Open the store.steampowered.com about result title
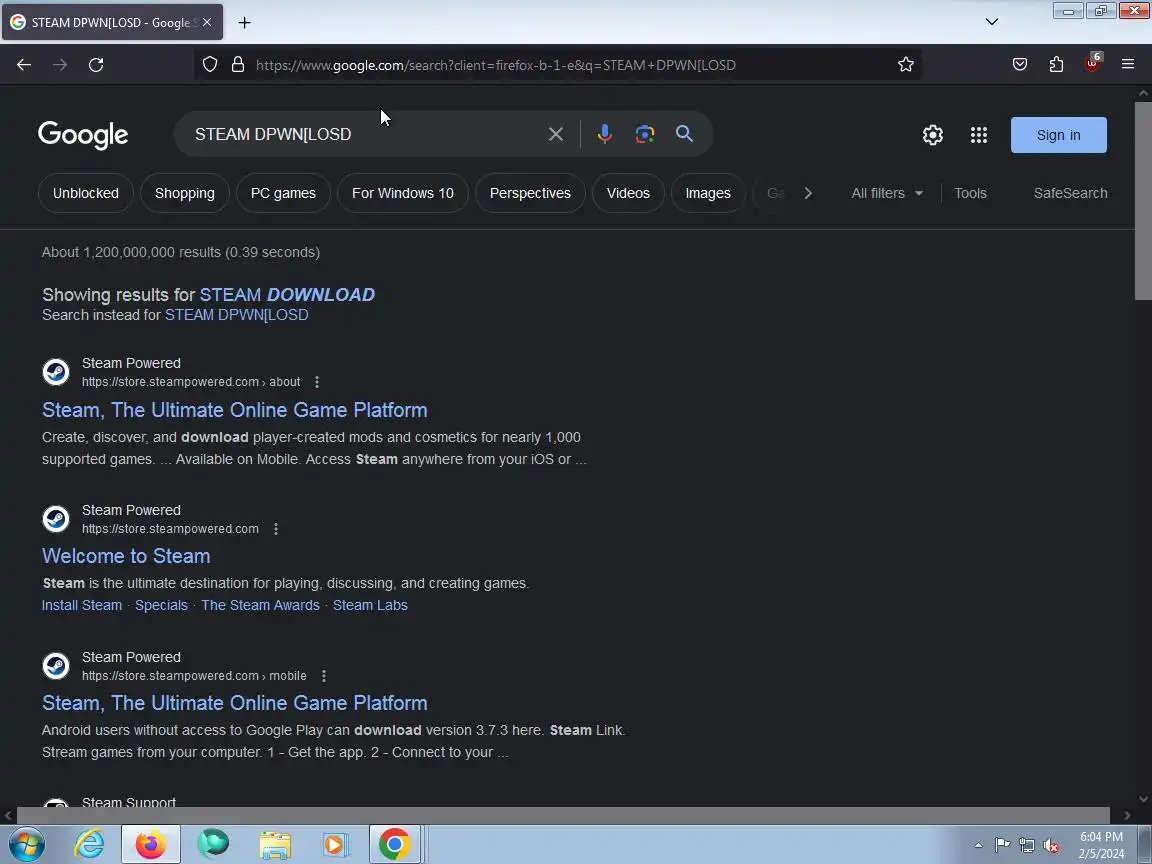The width and height of the screenshot is (1152, 864). click(234, 410)
